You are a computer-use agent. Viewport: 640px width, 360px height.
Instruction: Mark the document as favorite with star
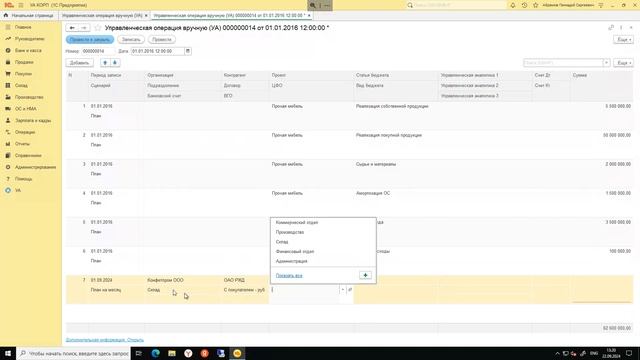coord(98,28)
